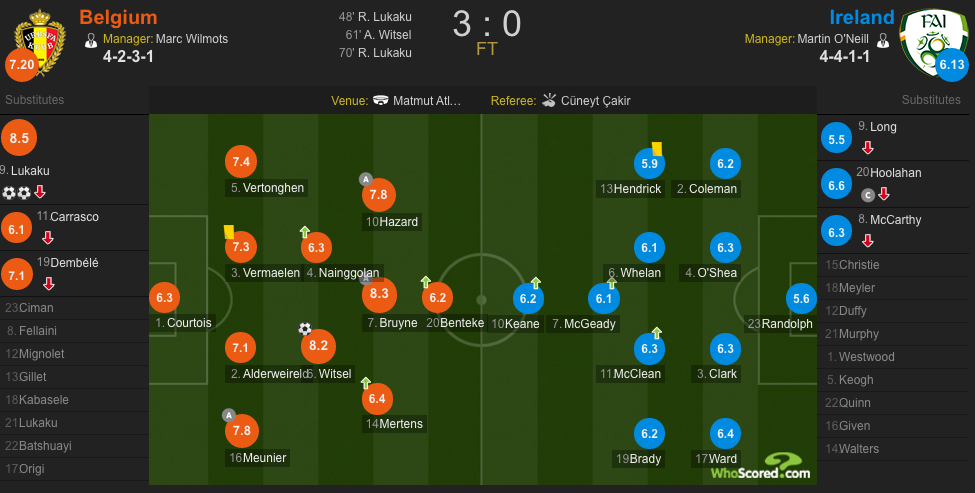Screen dimensions: 975x493
Task: Select Randolph's 5.6 rating circle
Action: (x=801, y=299)
